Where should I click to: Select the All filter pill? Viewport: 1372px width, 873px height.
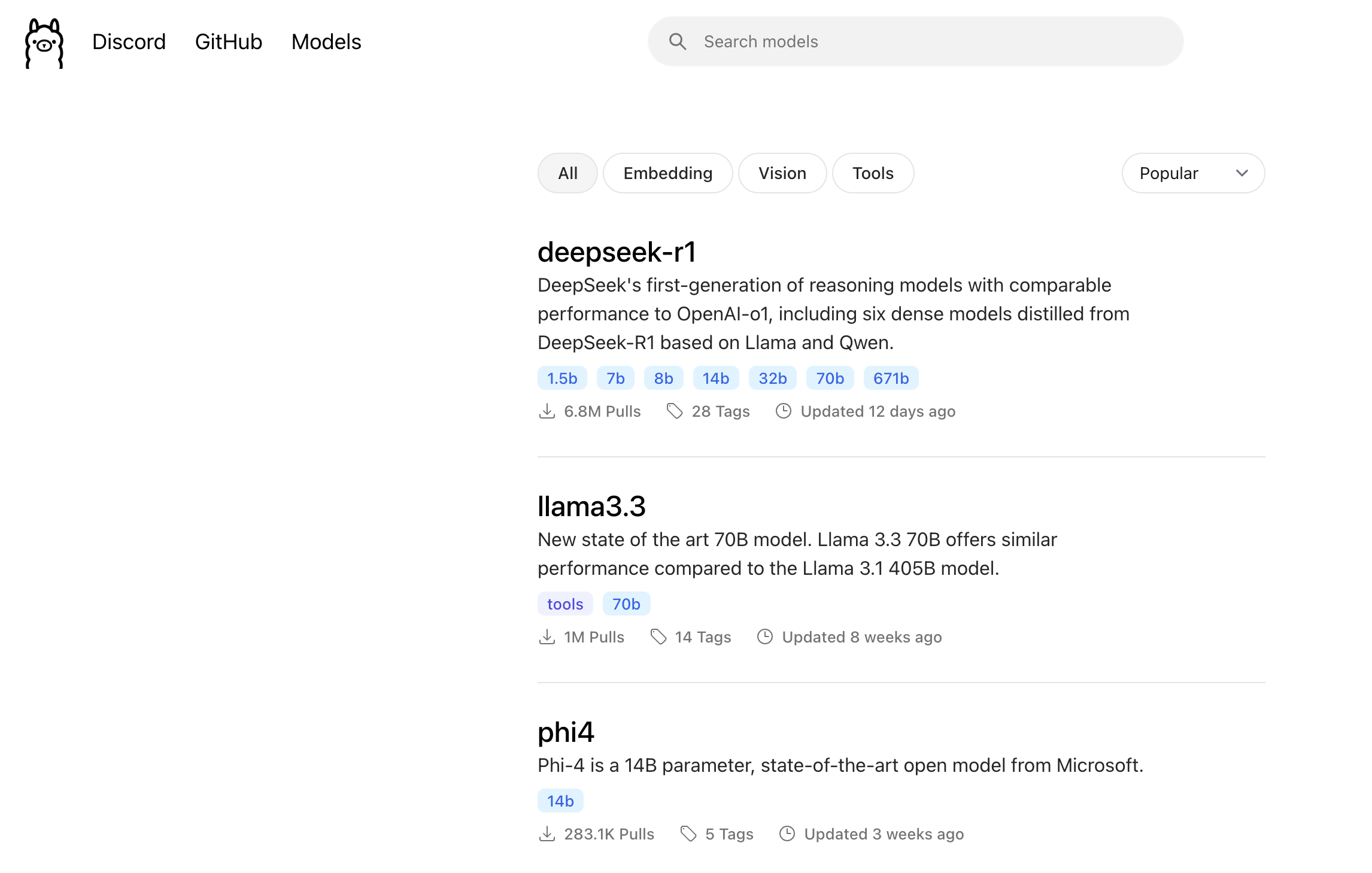(567, 174)
